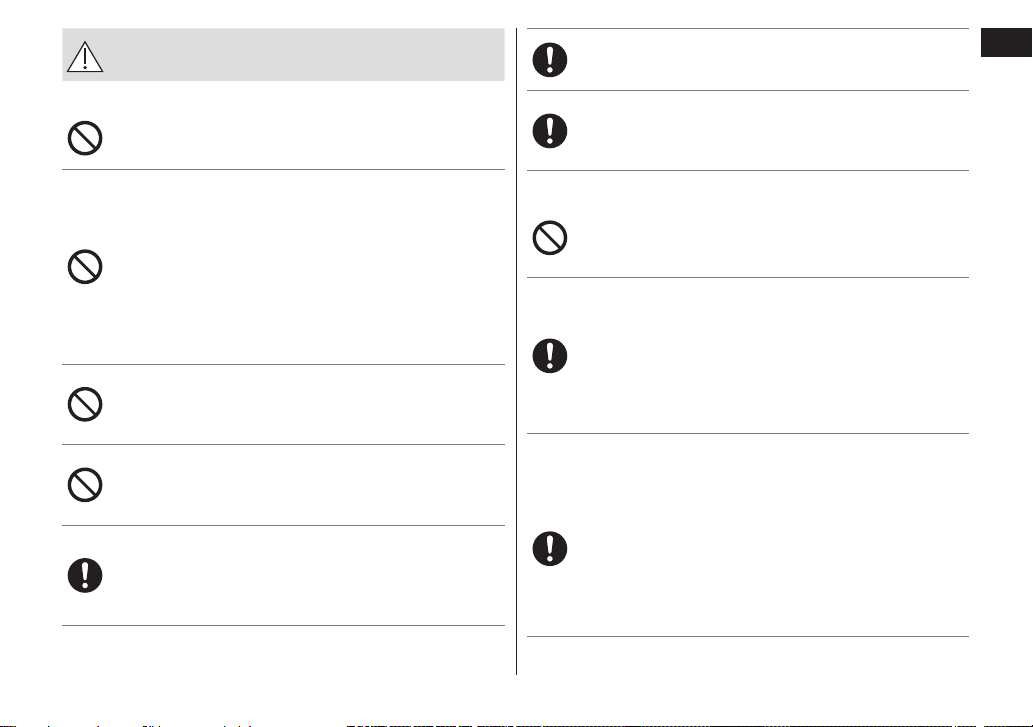
Task: Click the warning triangle icon in the gray banner
Action: coord(85,56)
